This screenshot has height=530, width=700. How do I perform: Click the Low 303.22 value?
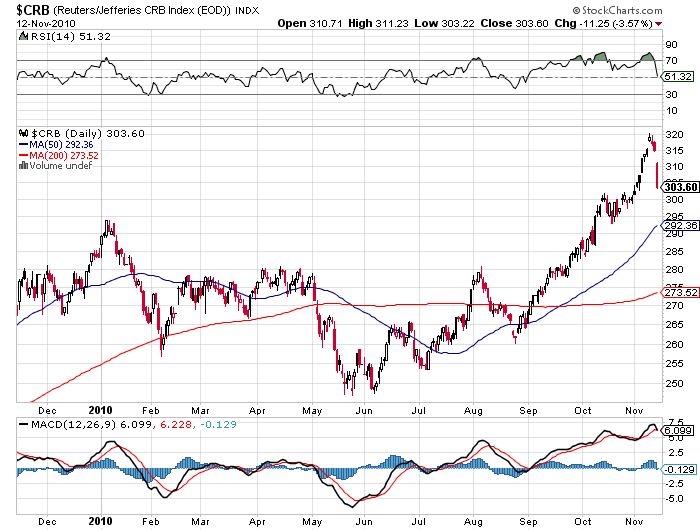pos(444,23)
